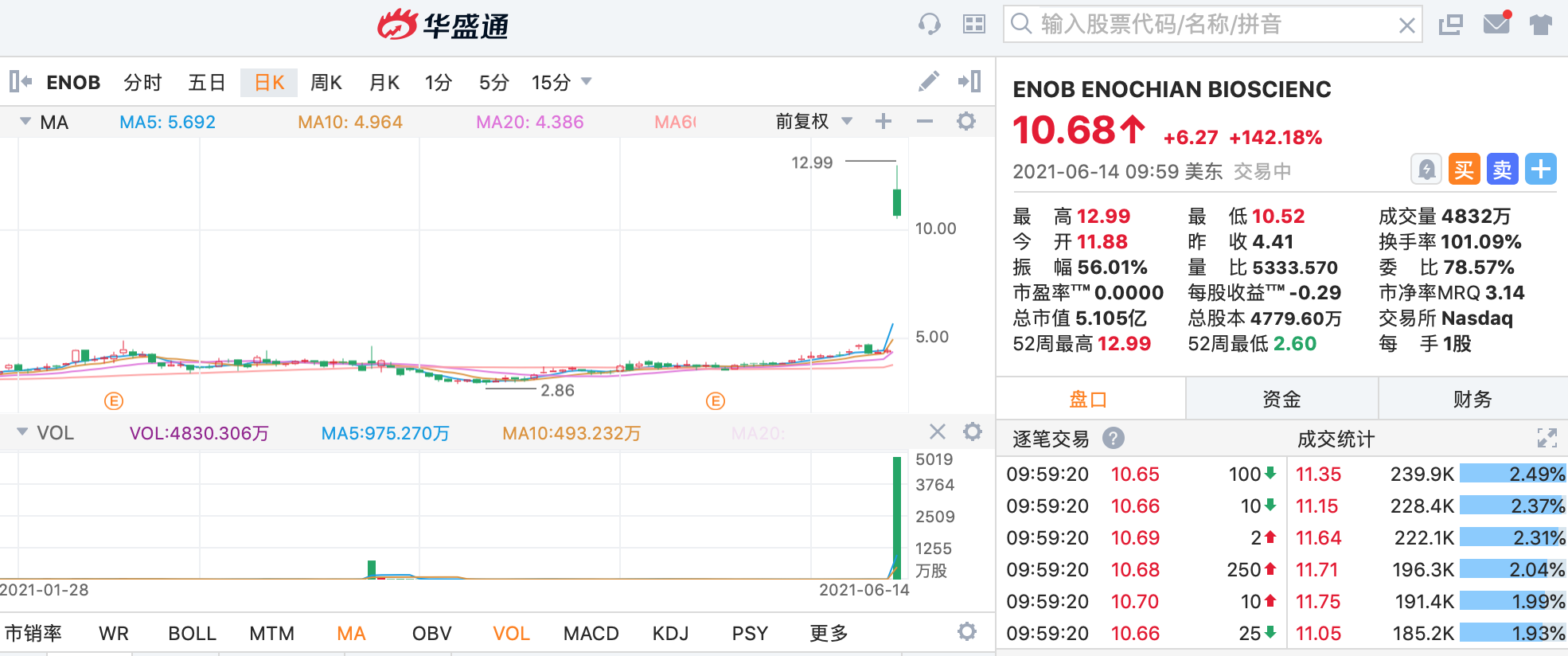Open indicator list settings gear
This screenshot has height=656, width=1568.
(x=967, y=632)
